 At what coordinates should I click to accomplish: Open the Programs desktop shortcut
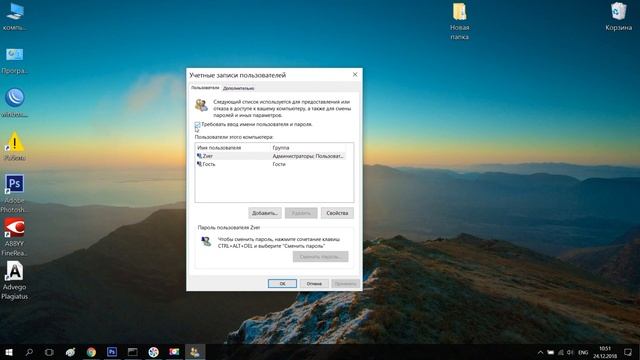pyautogui.click(x=15, y=61)
